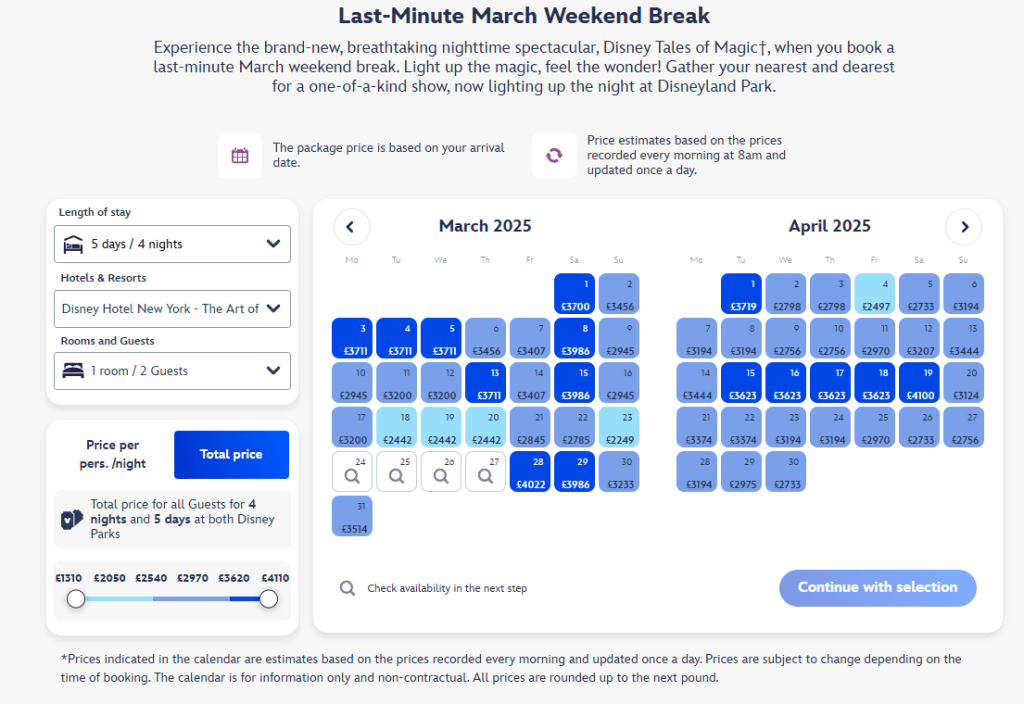This screenshot has width=1024, height=704.
Task: Open the Length of stay dropdown
Action: tap(172, 243)
